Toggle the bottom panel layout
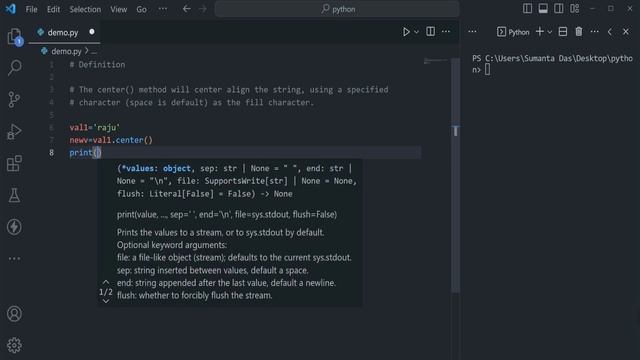 [543, 9]
